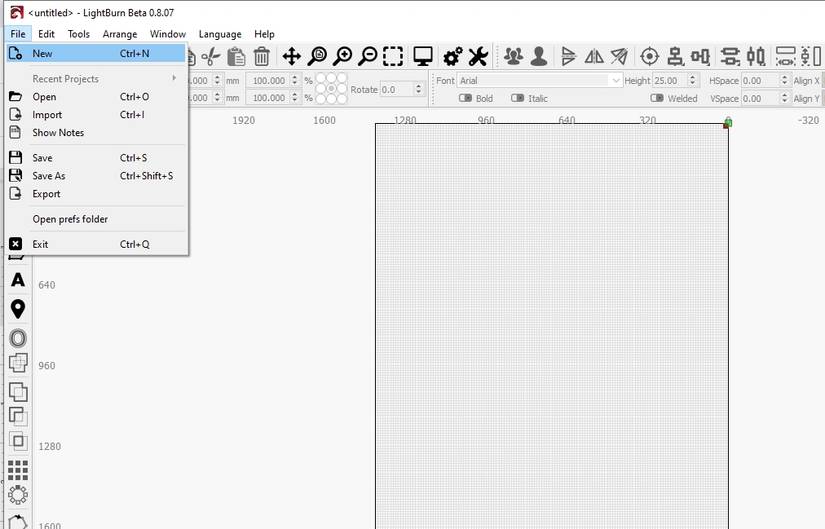The height and width of the screenshot is (529, 825).
Task: Adjust the Height 25.00 spinner arrows
Action: click(x=692, y=81)
